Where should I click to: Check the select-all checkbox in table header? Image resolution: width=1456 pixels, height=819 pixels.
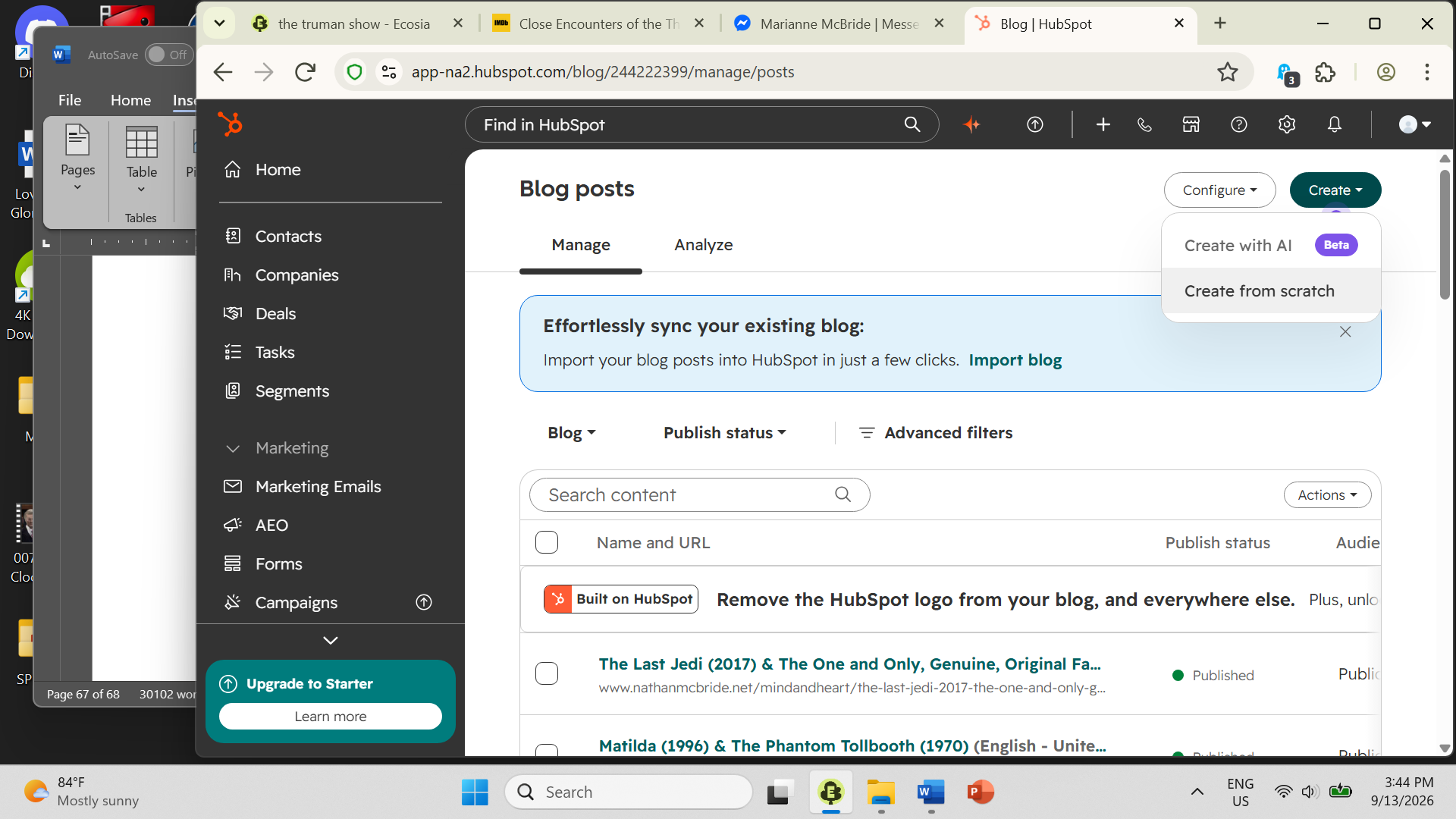pos(547,542)
